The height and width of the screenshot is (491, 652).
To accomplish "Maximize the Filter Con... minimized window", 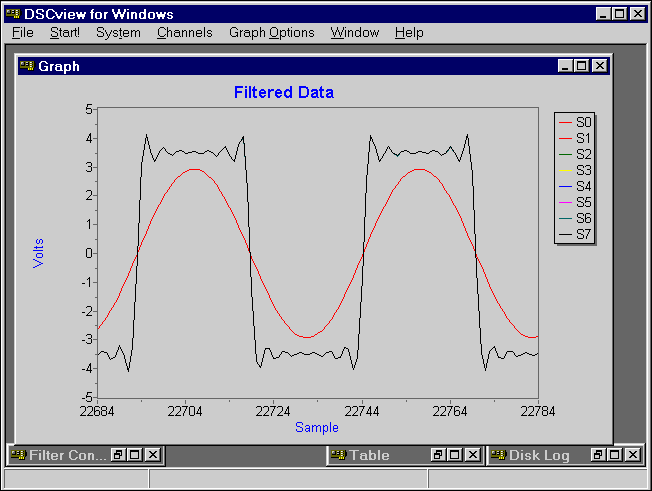I will [135, 455].
